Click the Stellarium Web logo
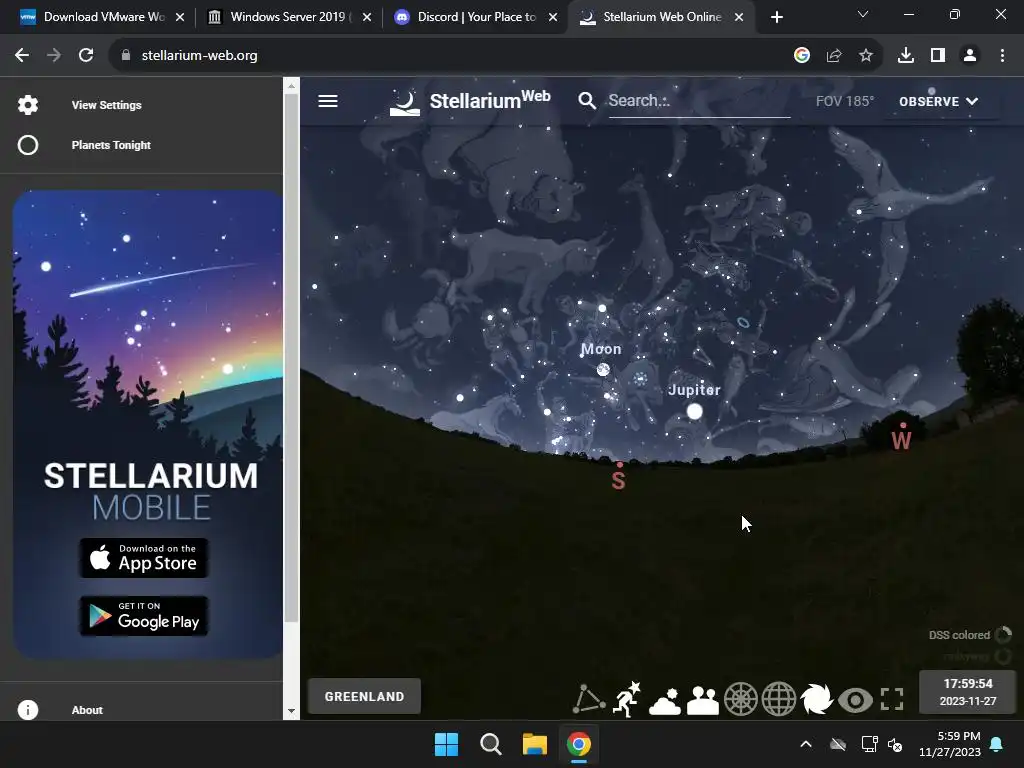The width and height of the screenshot is (1024, 768). pos(470,102)
